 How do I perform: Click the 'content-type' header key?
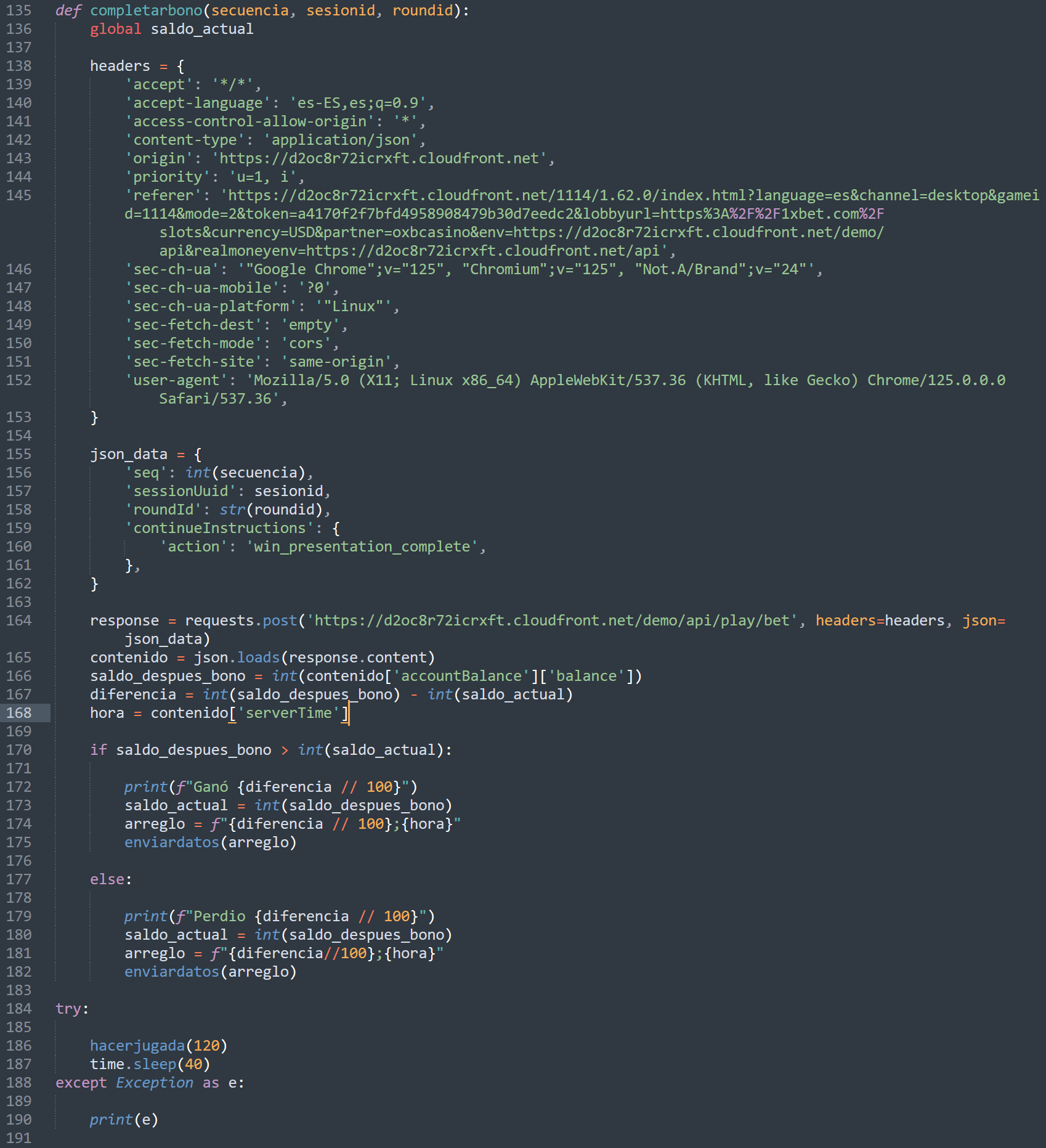(x=185, y=140)
